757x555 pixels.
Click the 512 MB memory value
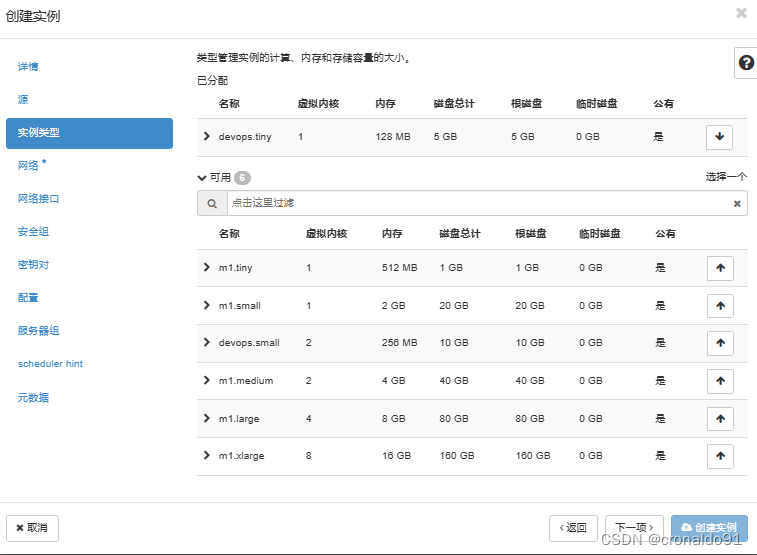click(399, 268)
